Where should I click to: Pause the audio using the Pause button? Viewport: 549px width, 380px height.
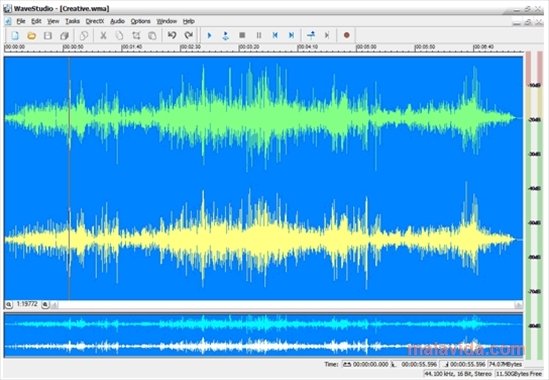click(x=259, y=35)
